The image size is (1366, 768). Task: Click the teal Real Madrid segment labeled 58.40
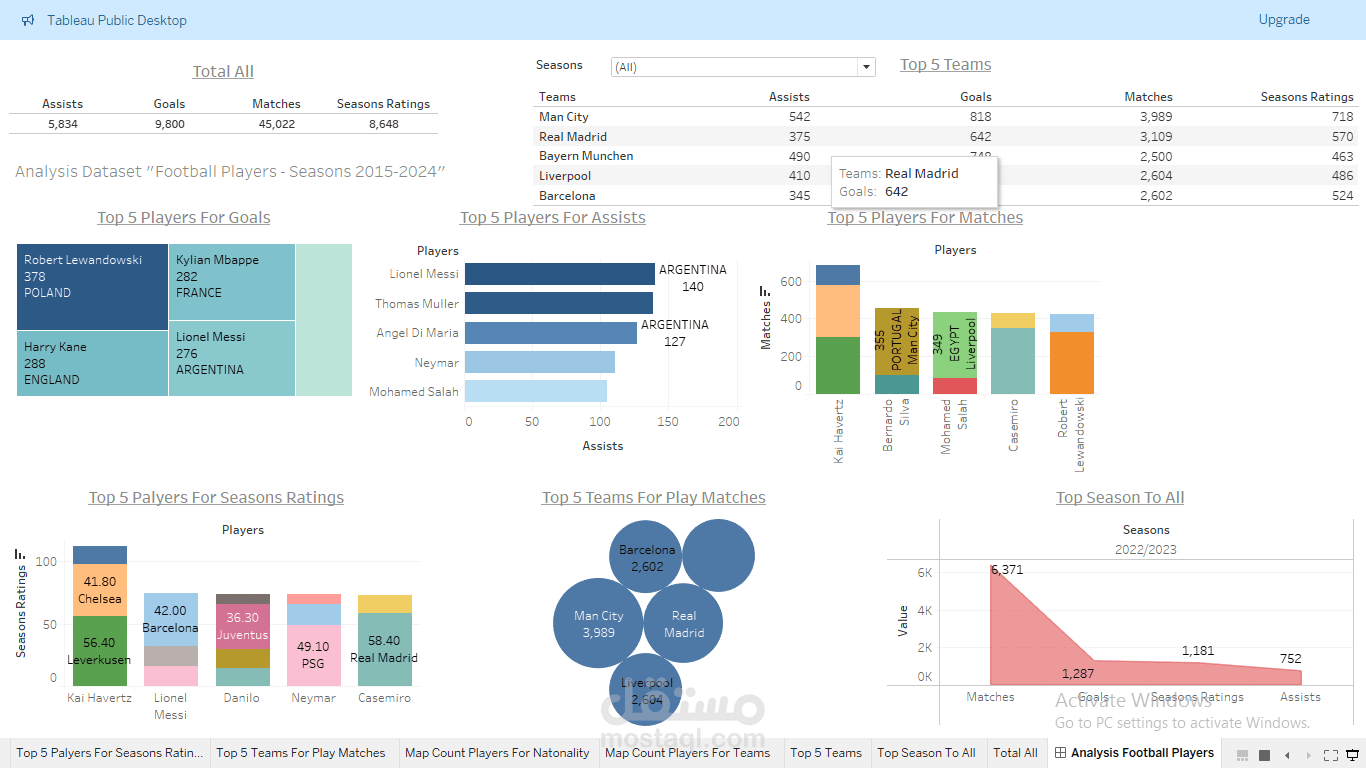[x=385, y=649]
